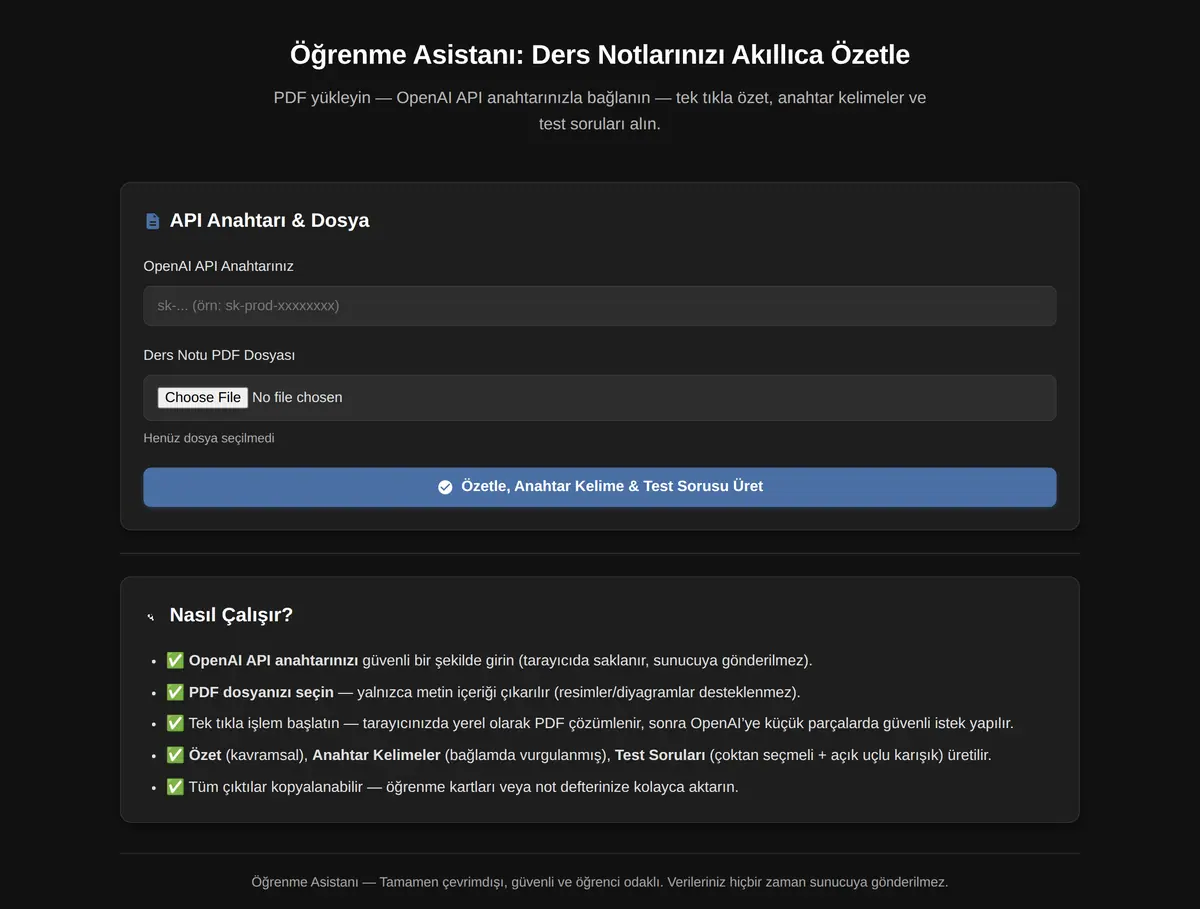Click the 'Henüz dosya seçilmedi' status text
The image size is (1200, 909).
pos(209,438)
